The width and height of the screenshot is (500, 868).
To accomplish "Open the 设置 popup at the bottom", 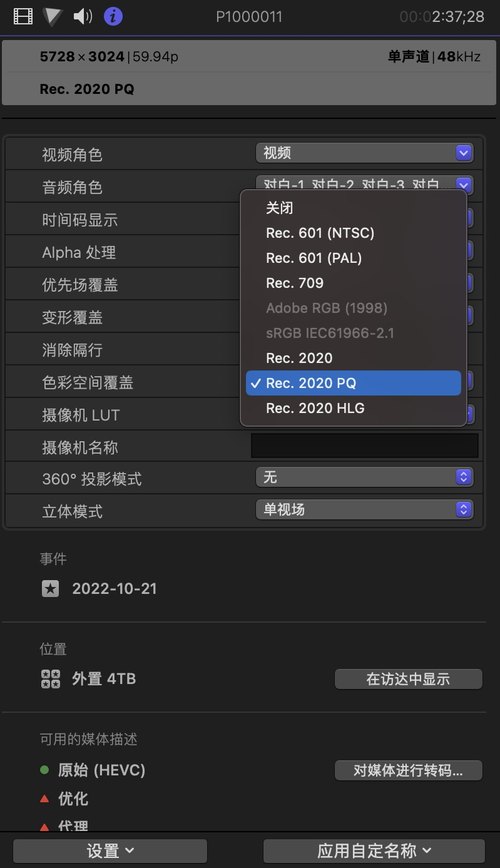I will point(110,851).
